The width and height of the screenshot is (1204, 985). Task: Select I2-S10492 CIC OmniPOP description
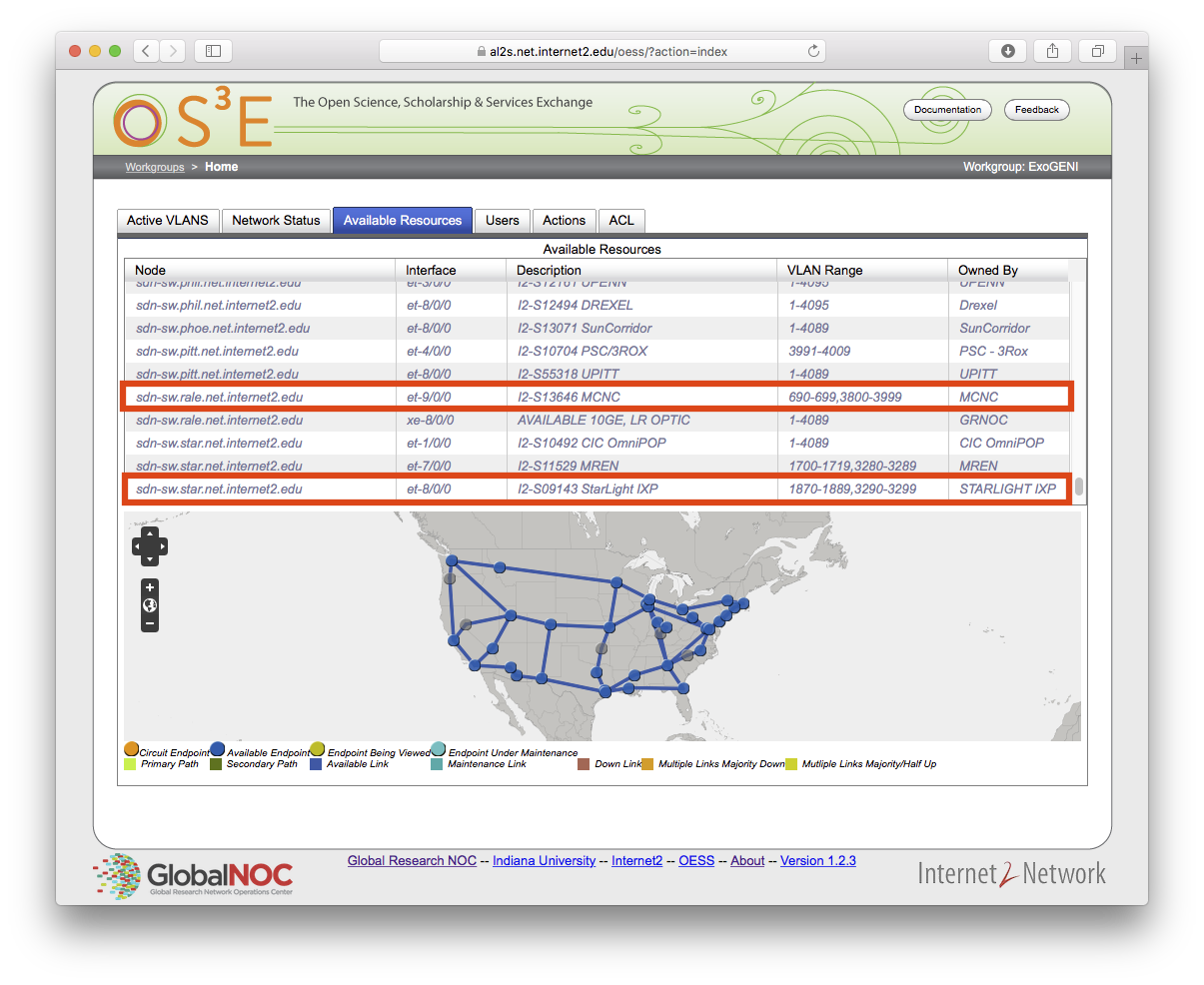pyautogui.click(x=592, y=444)
